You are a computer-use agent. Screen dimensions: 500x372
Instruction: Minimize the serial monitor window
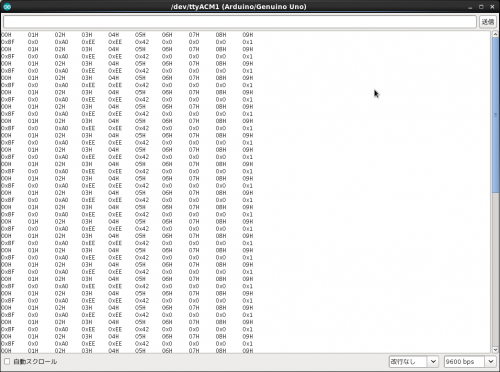click(470, 7)
